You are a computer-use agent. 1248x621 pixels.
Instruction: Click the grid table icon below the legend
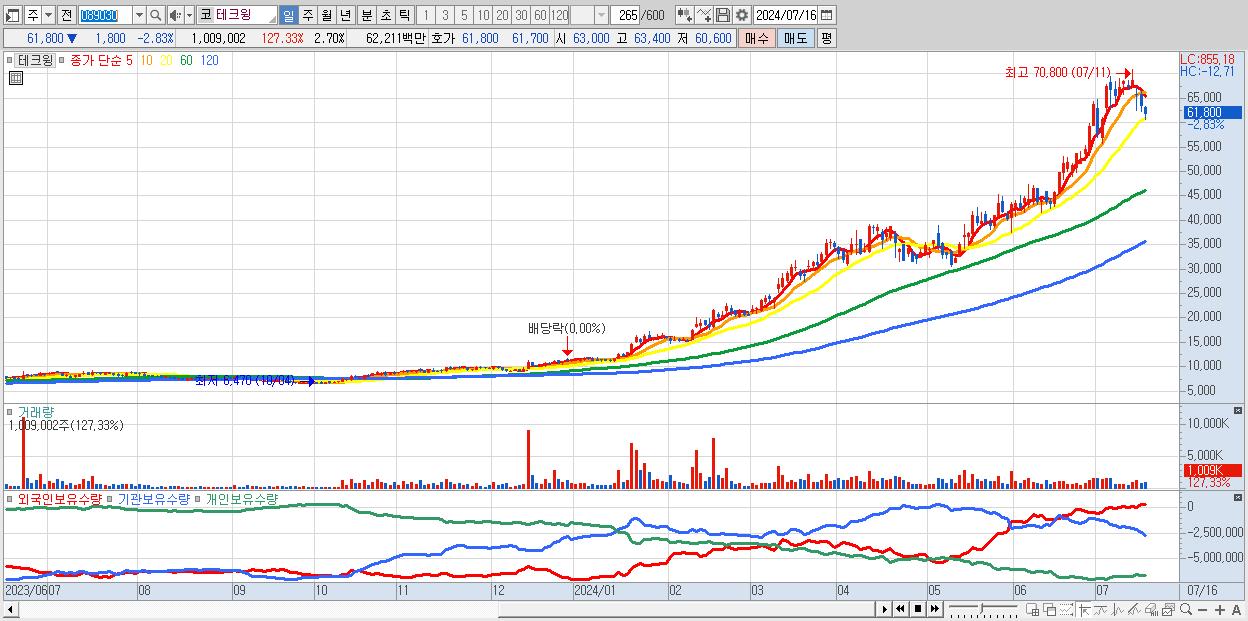coord(15,78)
